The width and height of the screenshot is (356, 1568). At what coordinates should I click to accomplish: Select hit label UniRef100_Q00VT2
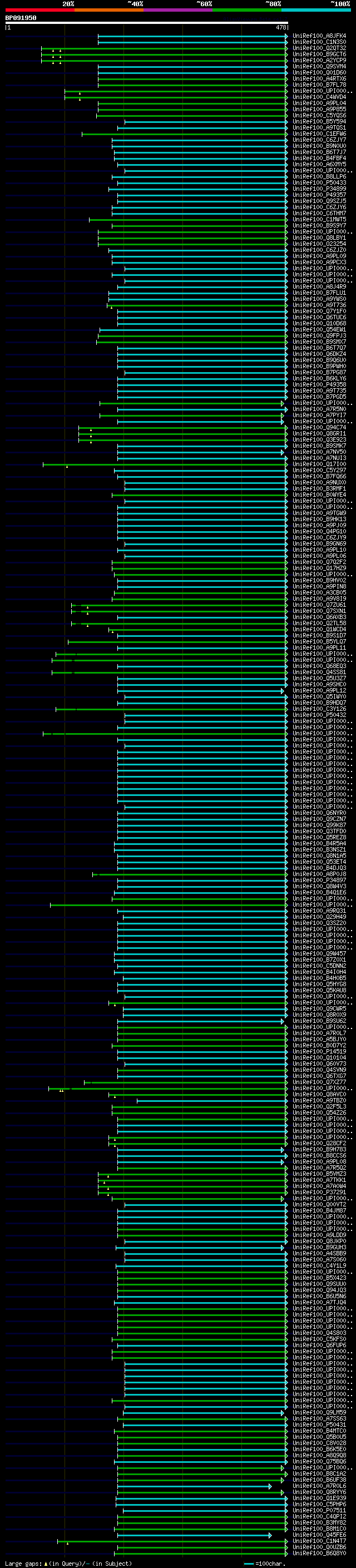(x=319, y=1205)
